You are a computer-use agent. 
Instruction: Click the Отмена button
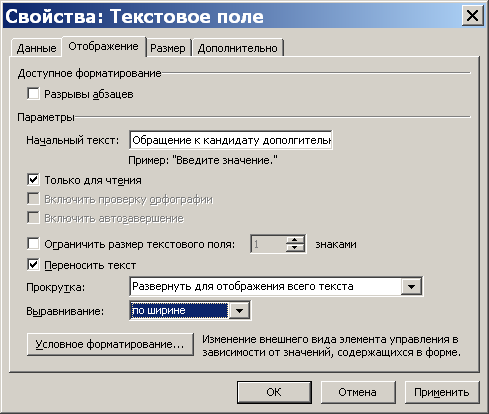pos(358,392)
